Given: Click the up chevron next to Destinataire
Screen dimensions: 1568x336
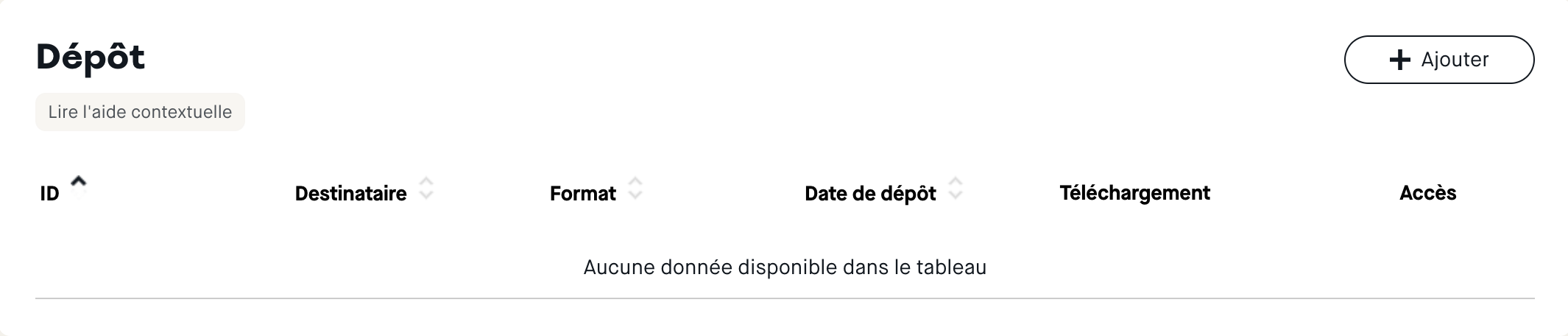Looking at the screenshot, I should (x=426, y=181).
